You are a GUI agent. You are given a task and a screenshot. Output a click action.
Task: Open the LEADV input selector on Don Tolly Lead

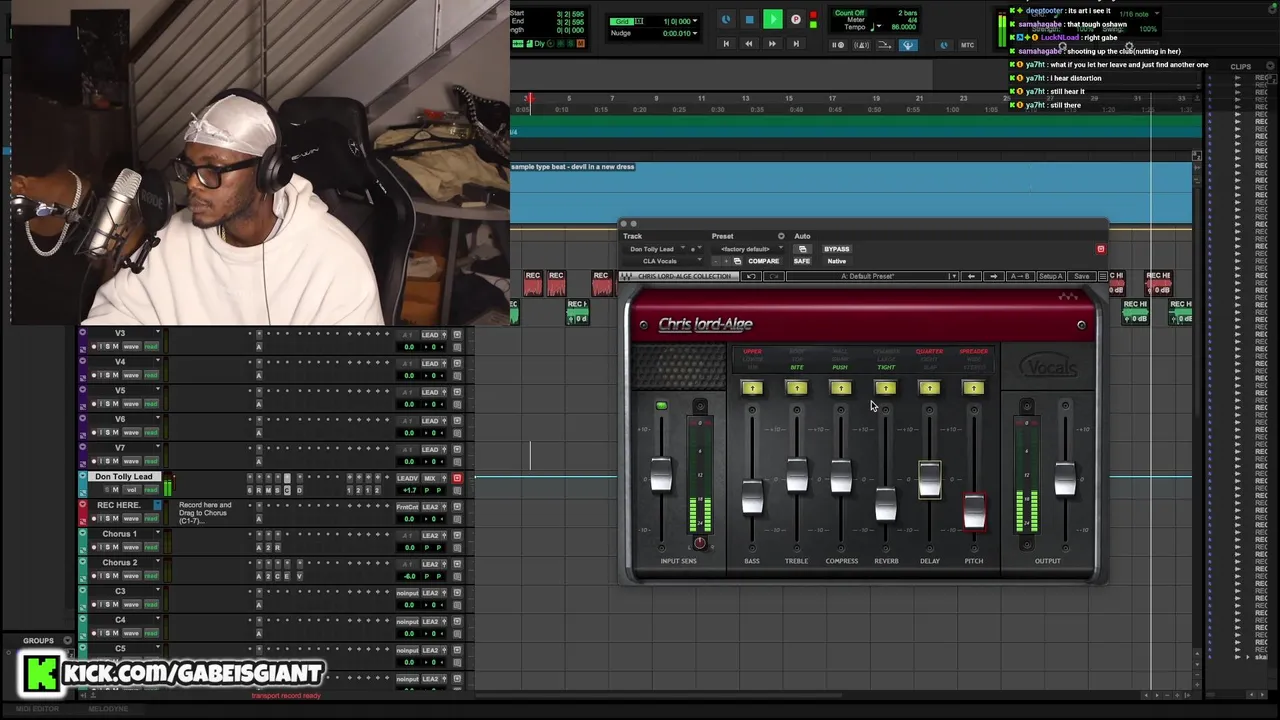pyautogui.click(x=407, y=478)
